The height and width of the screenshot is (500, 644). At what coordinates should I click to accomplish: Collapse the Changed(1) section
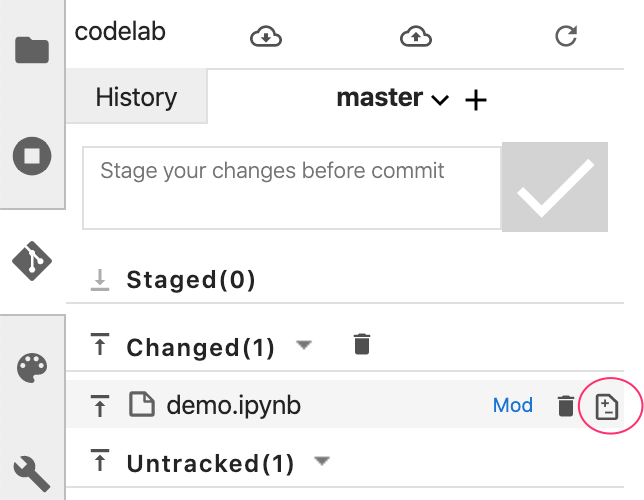point(305,345)
